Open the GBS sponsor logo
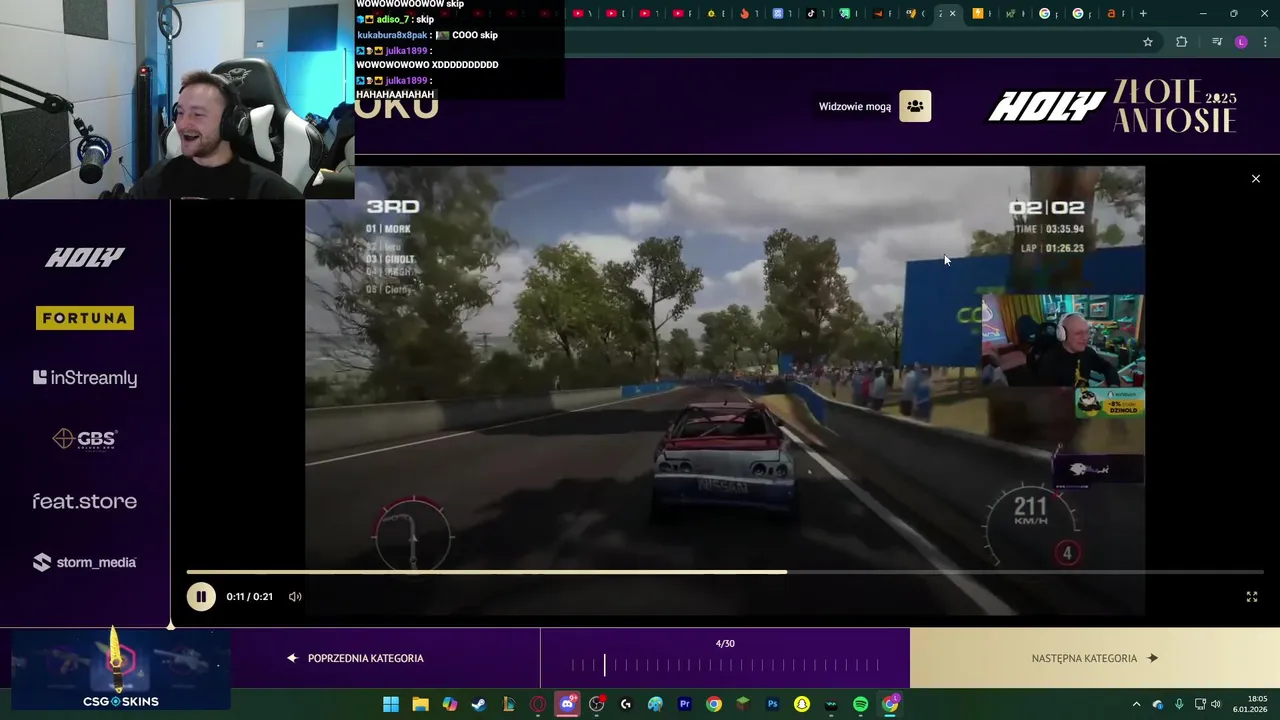Screen dimensions: 1280x720 (x=85, y=439)
